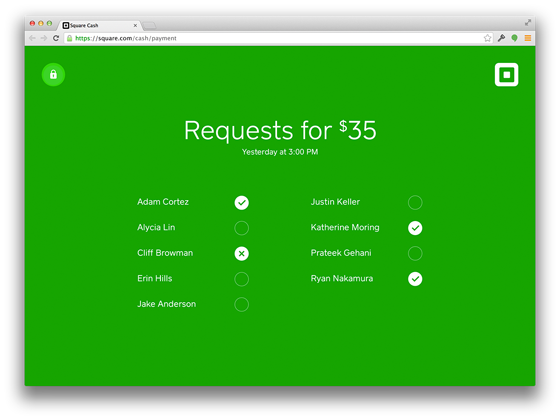Click the name Justin Keller

coord(335,202)
